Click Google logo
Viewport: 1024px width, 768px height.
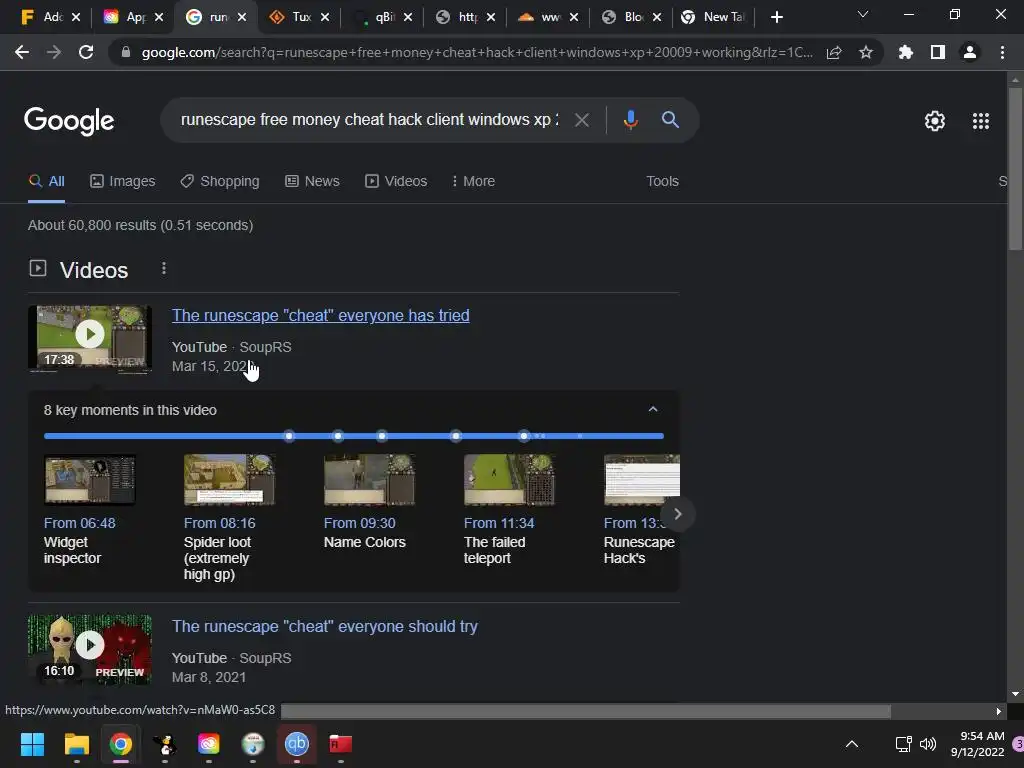(69, 121)
